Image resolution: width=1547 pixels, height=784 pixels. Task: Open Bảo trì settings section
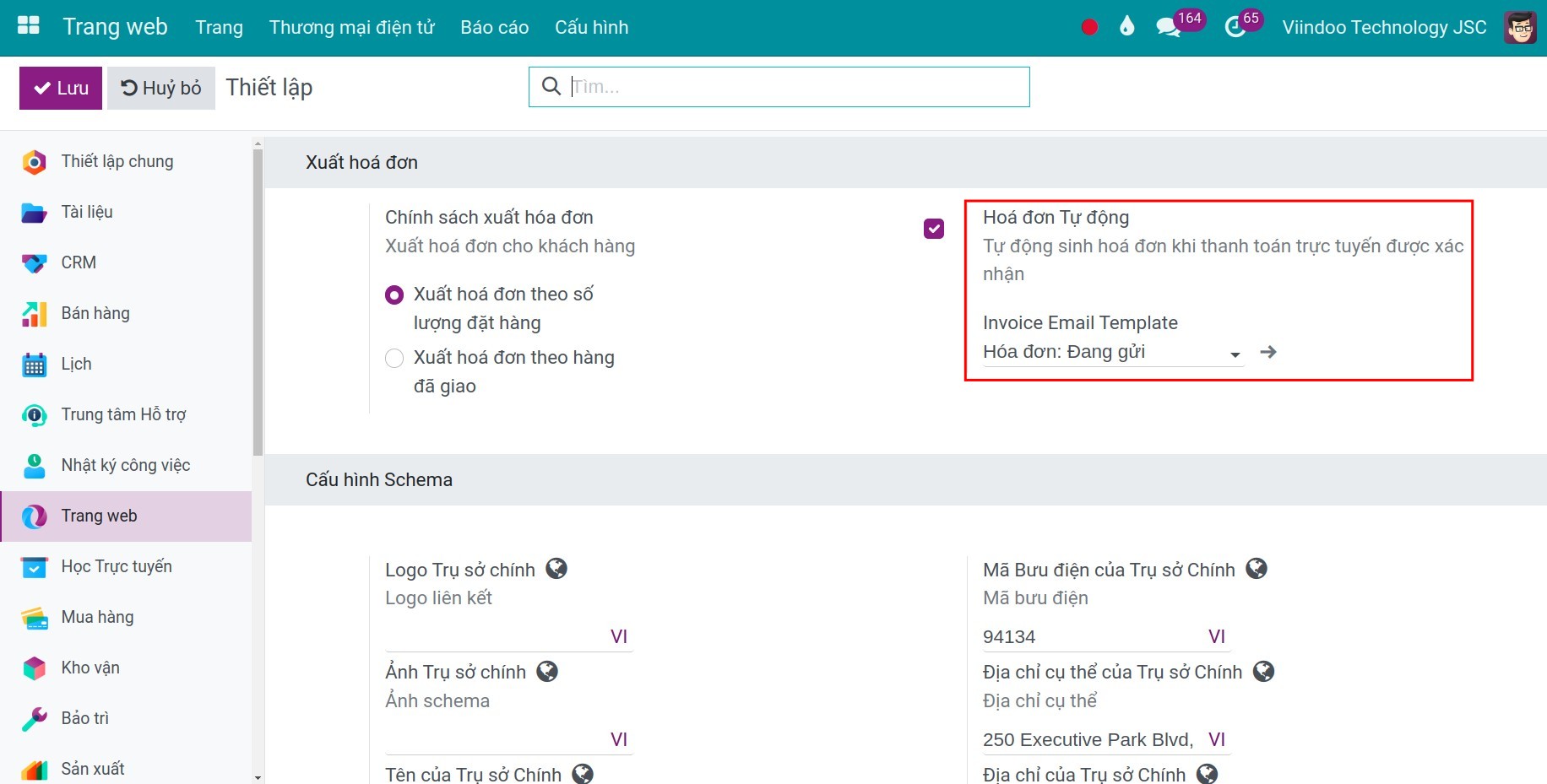pyautogui.click(x=127, y=718)
